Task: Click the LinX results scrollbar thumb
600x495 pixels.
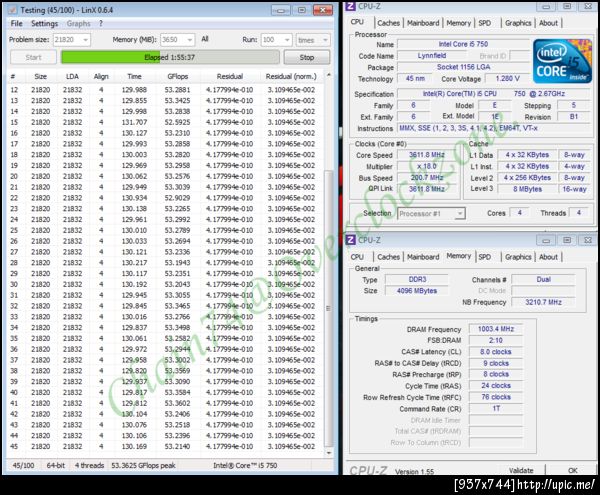Action: [328, 308]
